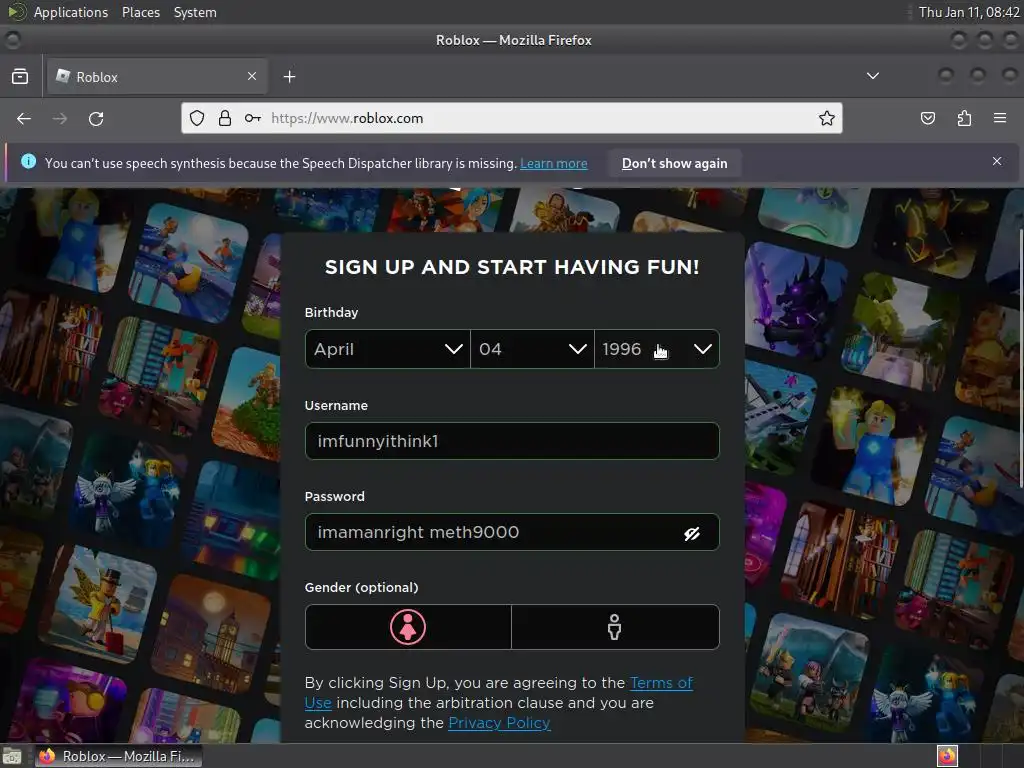Open the Firefox hamburger application menu

click(1000, 118)
